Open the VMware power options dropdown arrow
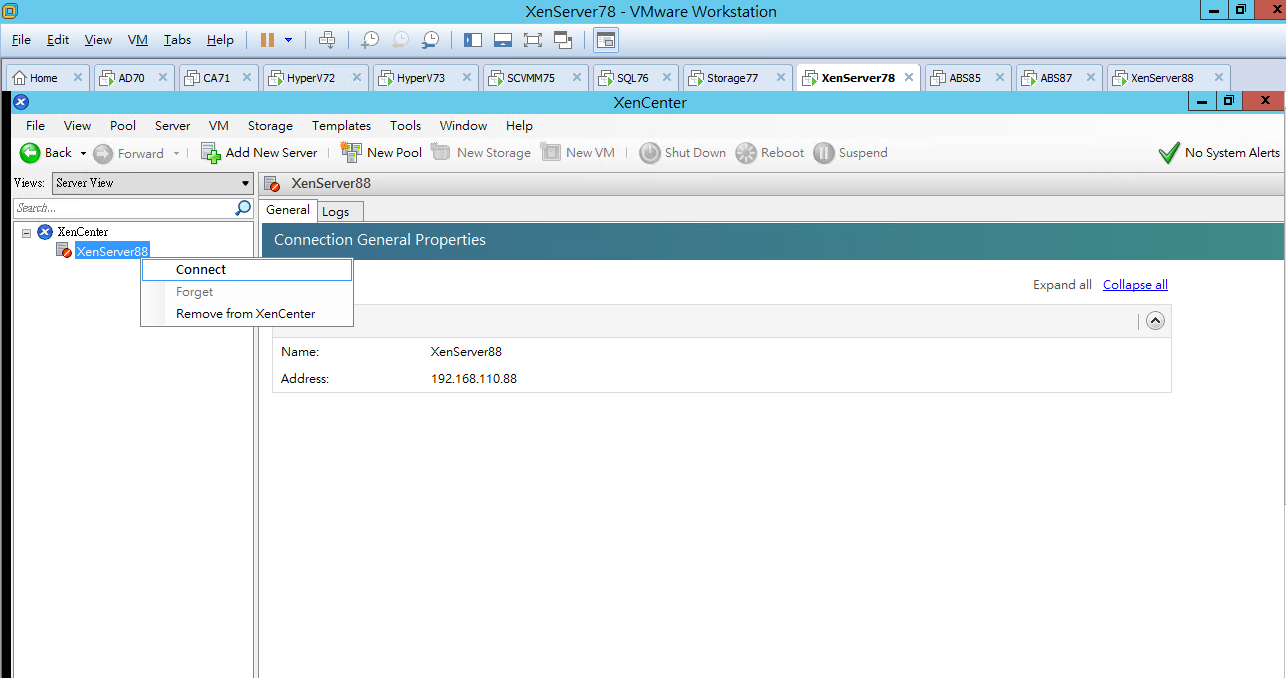Viewport: 1286px width, 678px height. (289, 40)
